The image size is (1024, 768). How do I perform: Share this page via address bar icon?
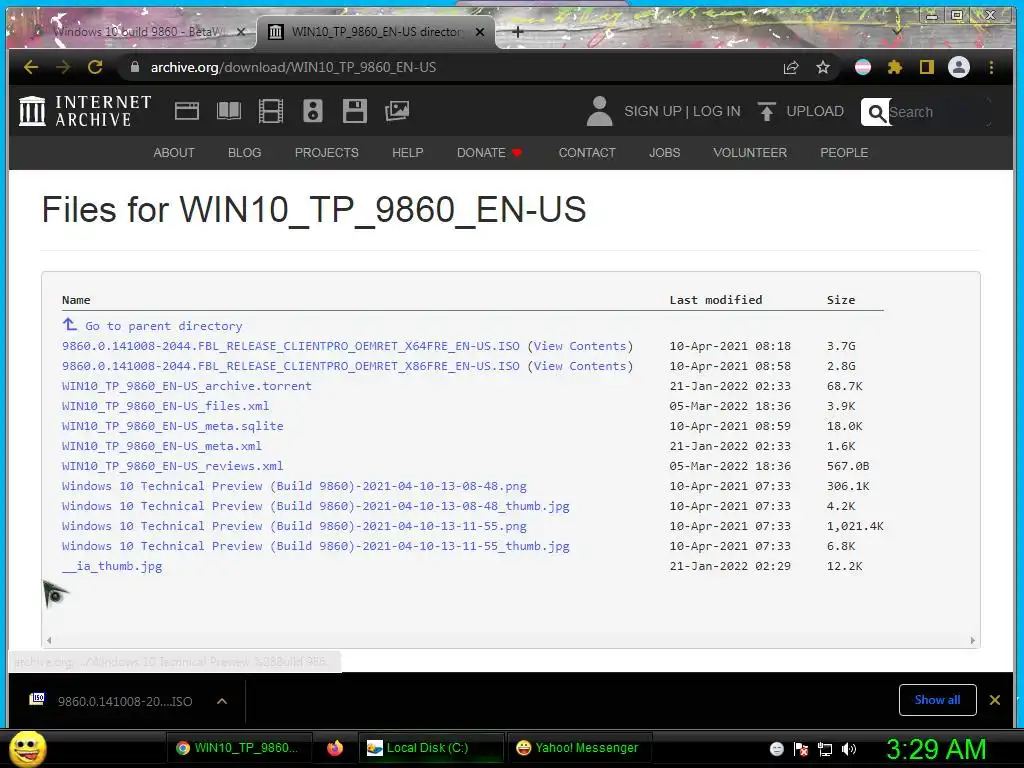click(x=791, y=67)
